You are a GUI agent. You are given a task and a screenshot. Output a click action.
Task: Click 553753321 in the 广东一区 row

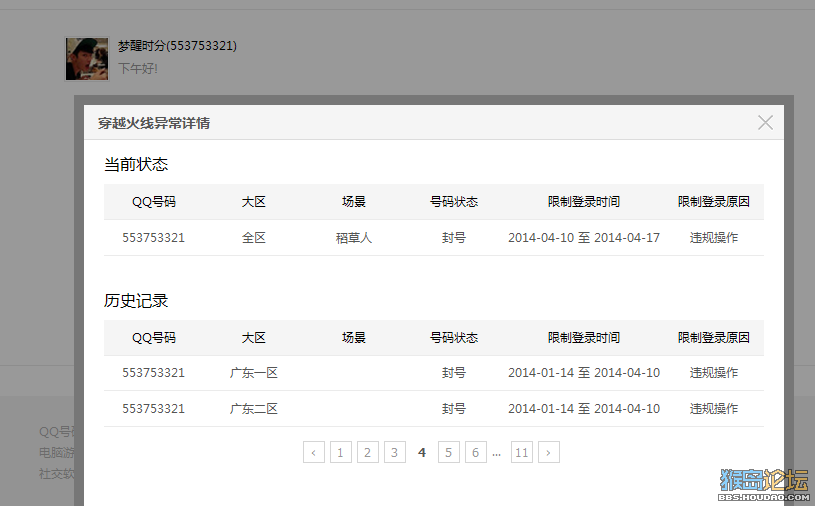pos(153,373)
